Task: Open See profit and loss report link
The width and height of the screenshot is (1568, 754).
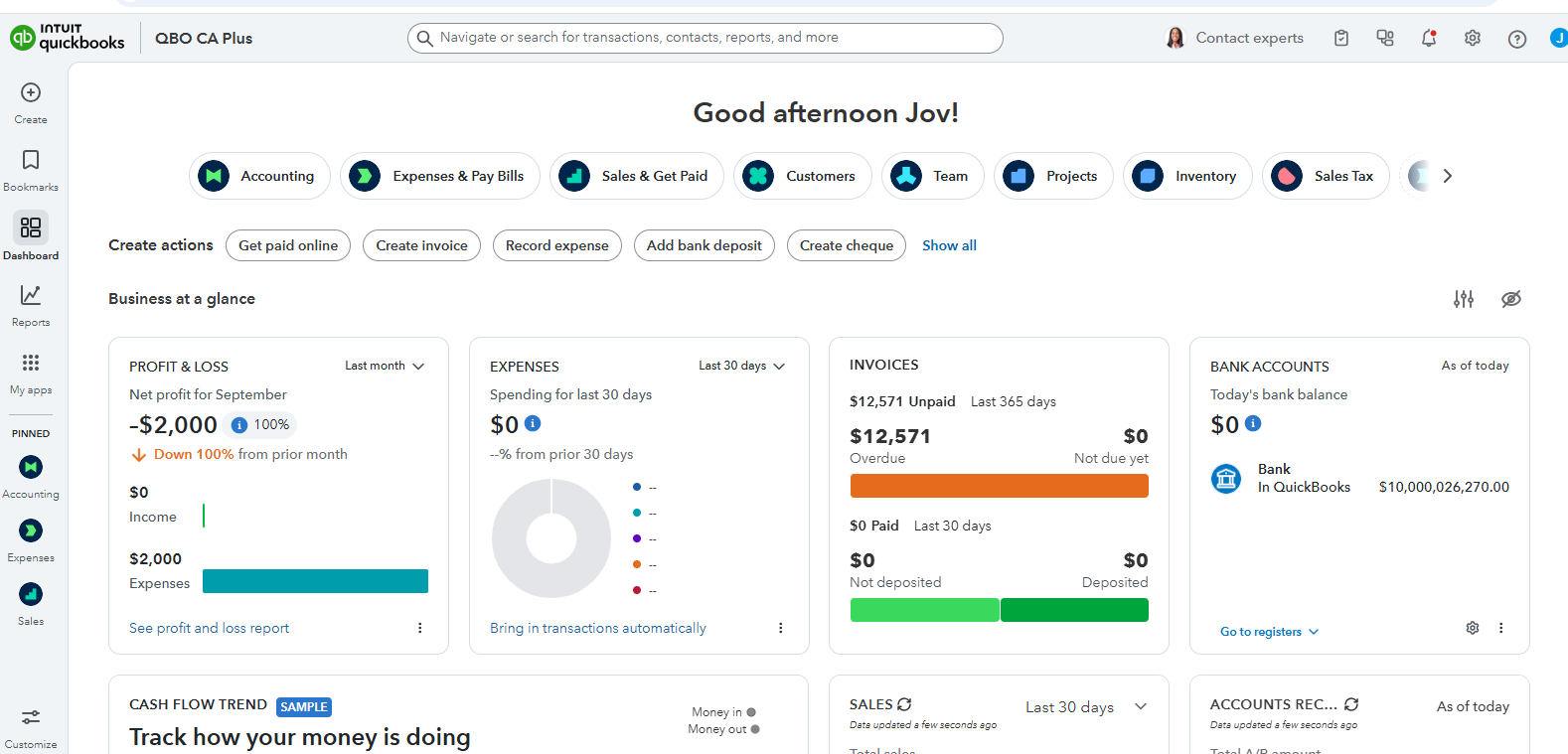Action: click(209, 628)
